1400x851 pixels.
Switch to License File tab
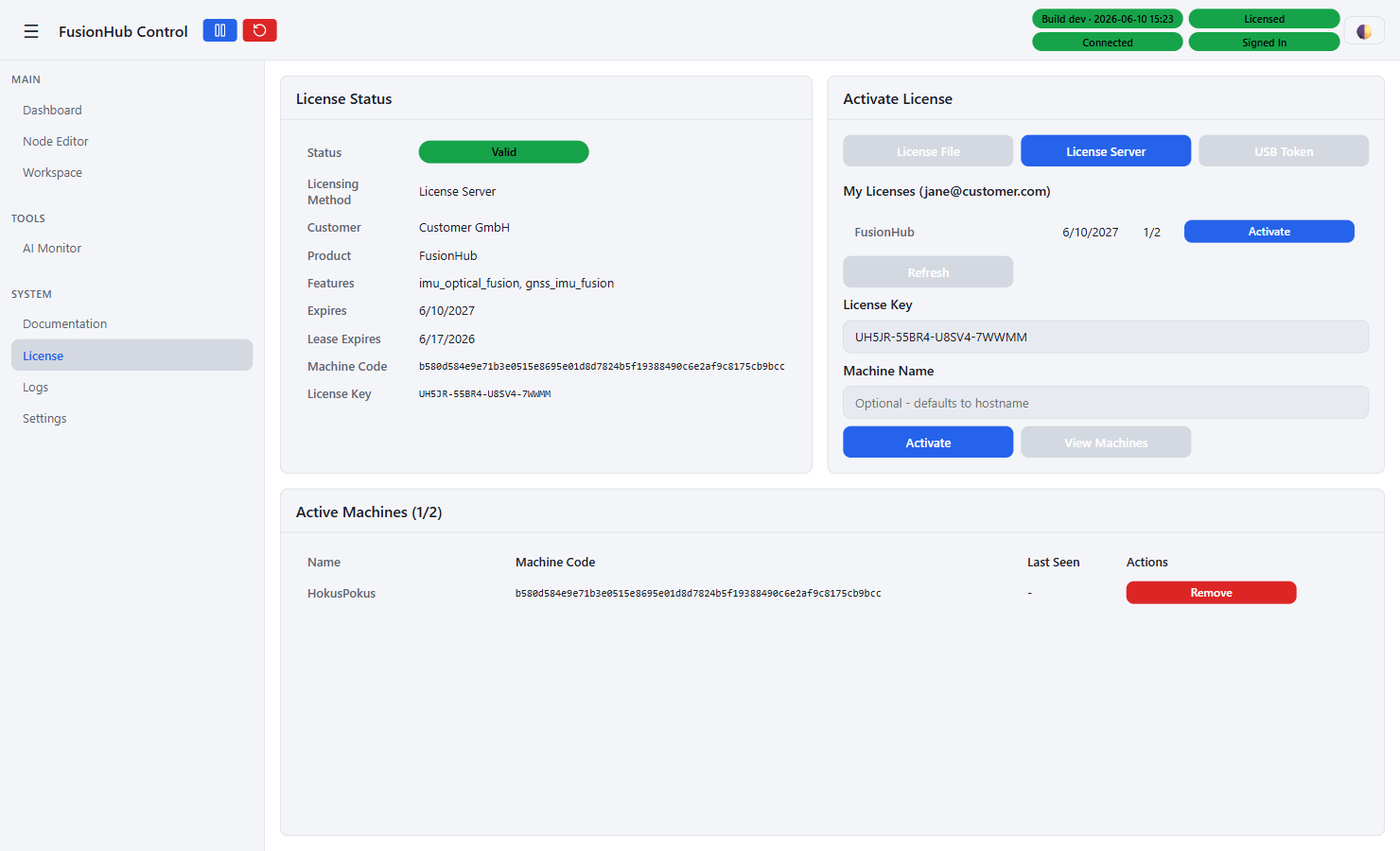point(928,151)
